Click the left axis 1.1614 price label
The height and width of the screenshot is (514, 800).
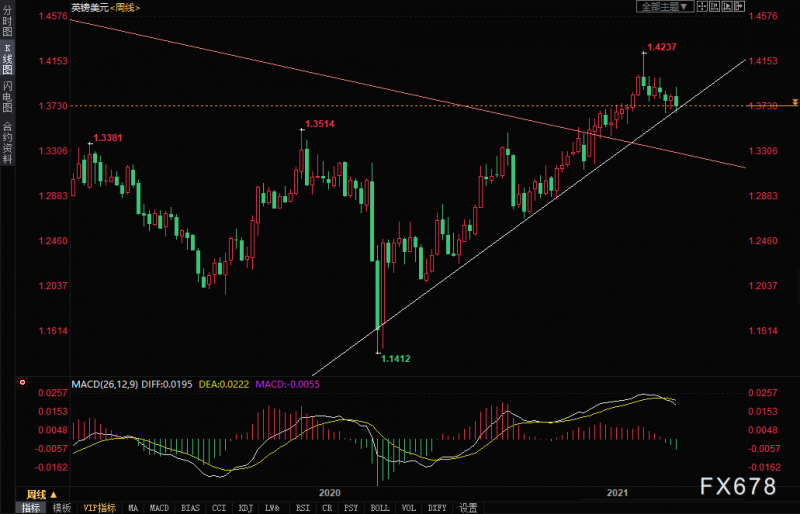[x=53, y=331]
